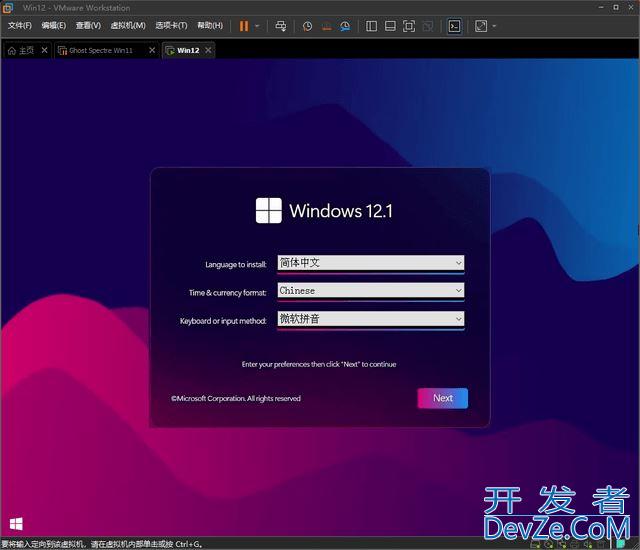
Task: Click the Next button in the setup
Action: coord(442,398)
